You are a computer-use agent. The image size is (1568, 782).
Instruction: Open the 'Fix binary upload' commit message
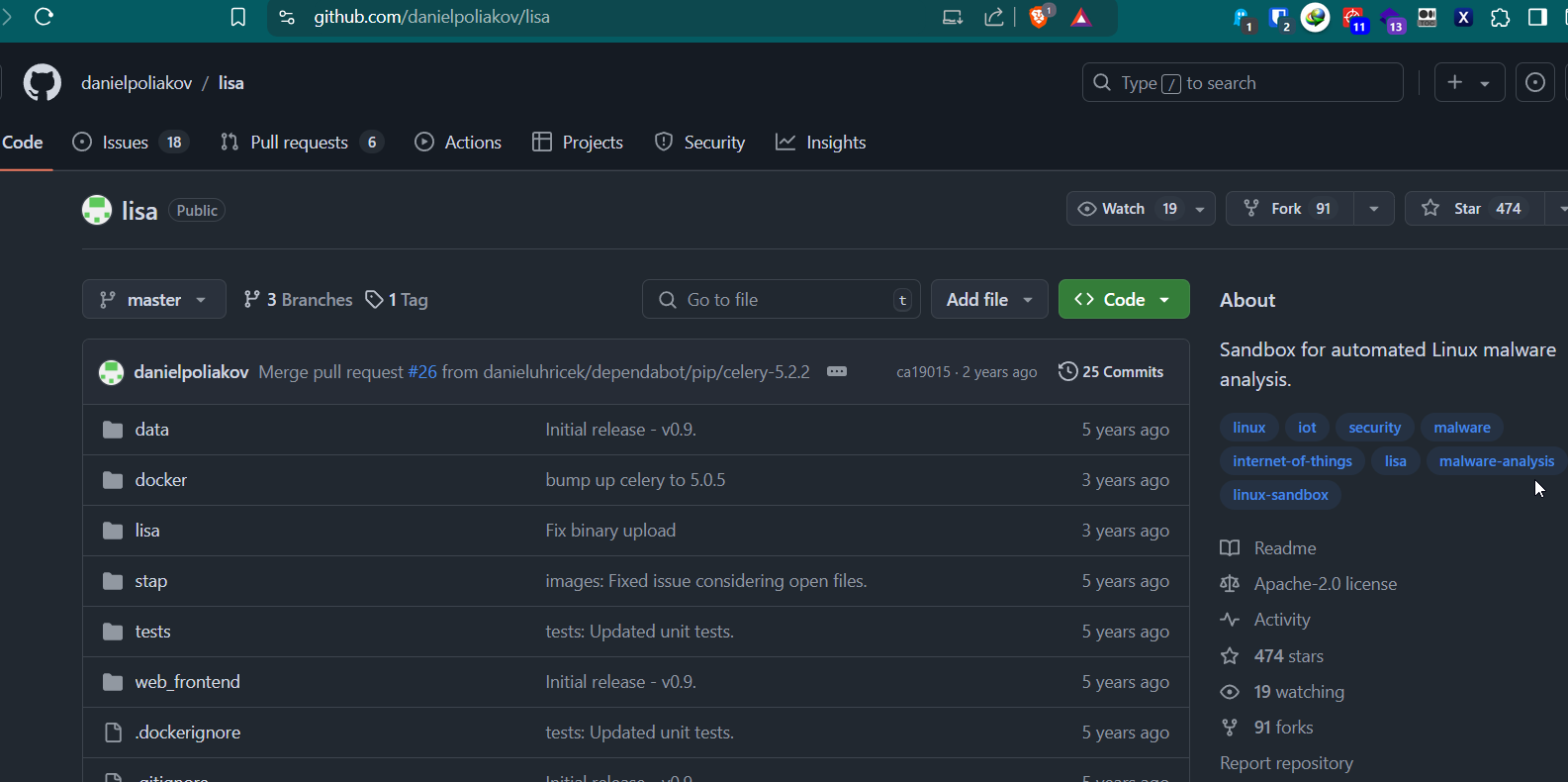coord(610,531)
